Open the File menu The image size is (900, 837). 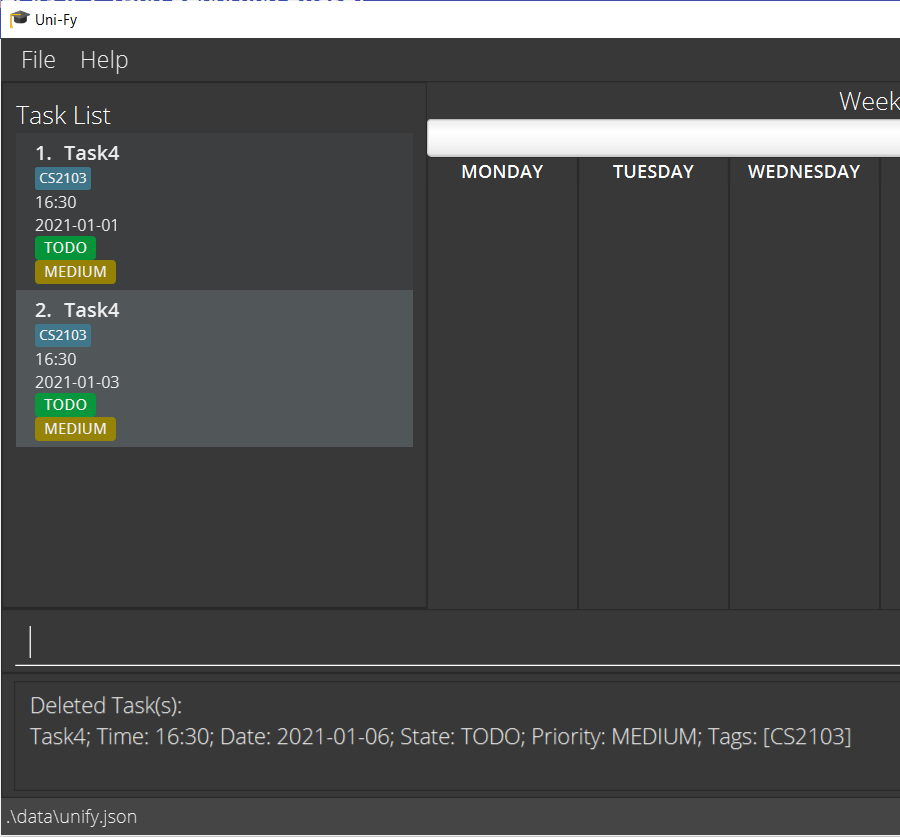(x=38, y=60)
